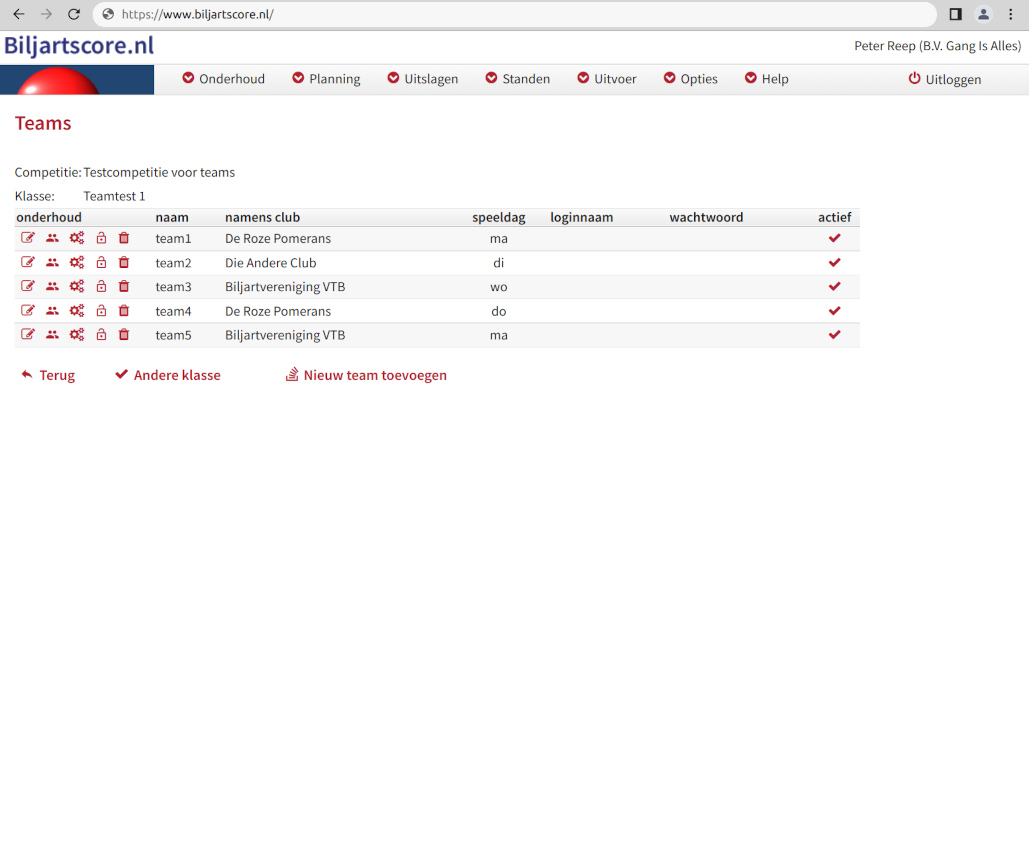This screenshot has width=1029, height=843.
Task: Click the settings gears icon for team3
Action: [x=77, y=287]
